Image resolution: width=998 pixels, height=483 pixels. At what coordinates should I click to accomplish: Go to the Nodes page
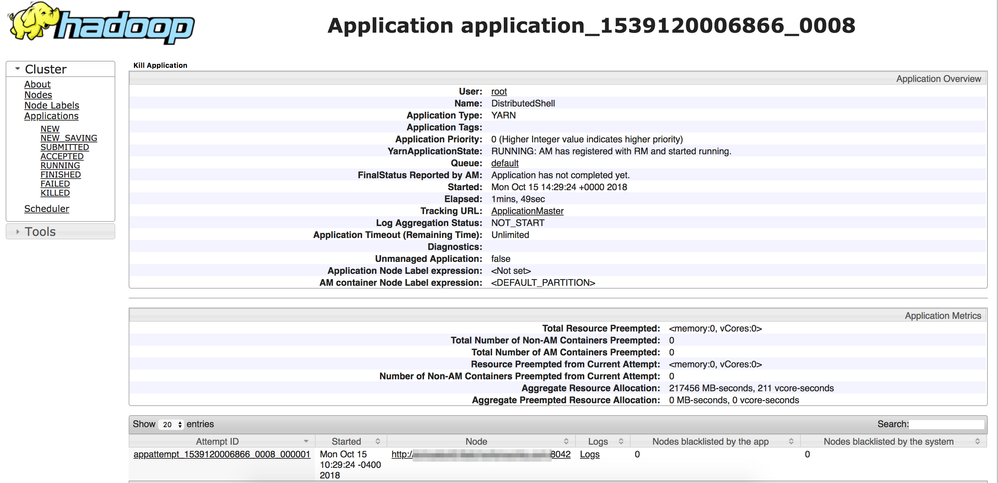tap(38, 95)
